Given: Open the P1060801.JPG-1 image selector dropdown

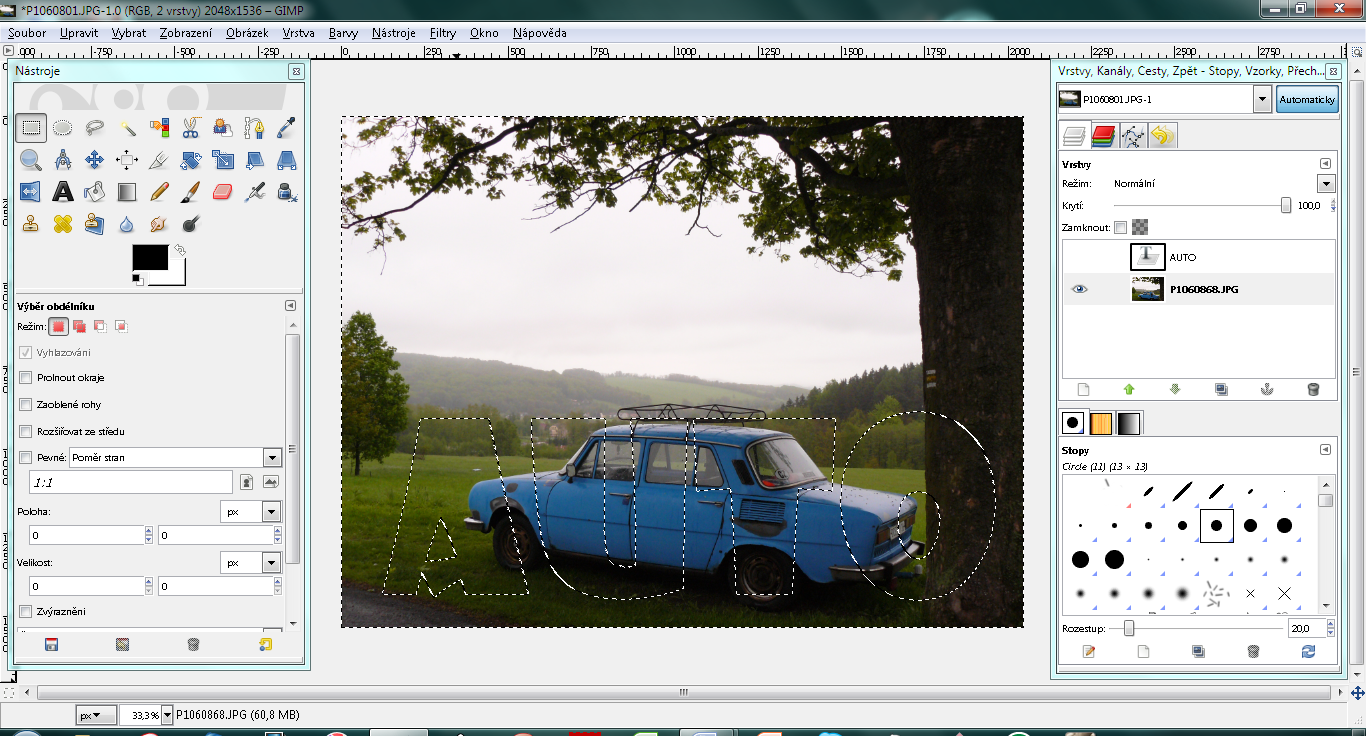Looking at the screenshot, I should 1262,99.
